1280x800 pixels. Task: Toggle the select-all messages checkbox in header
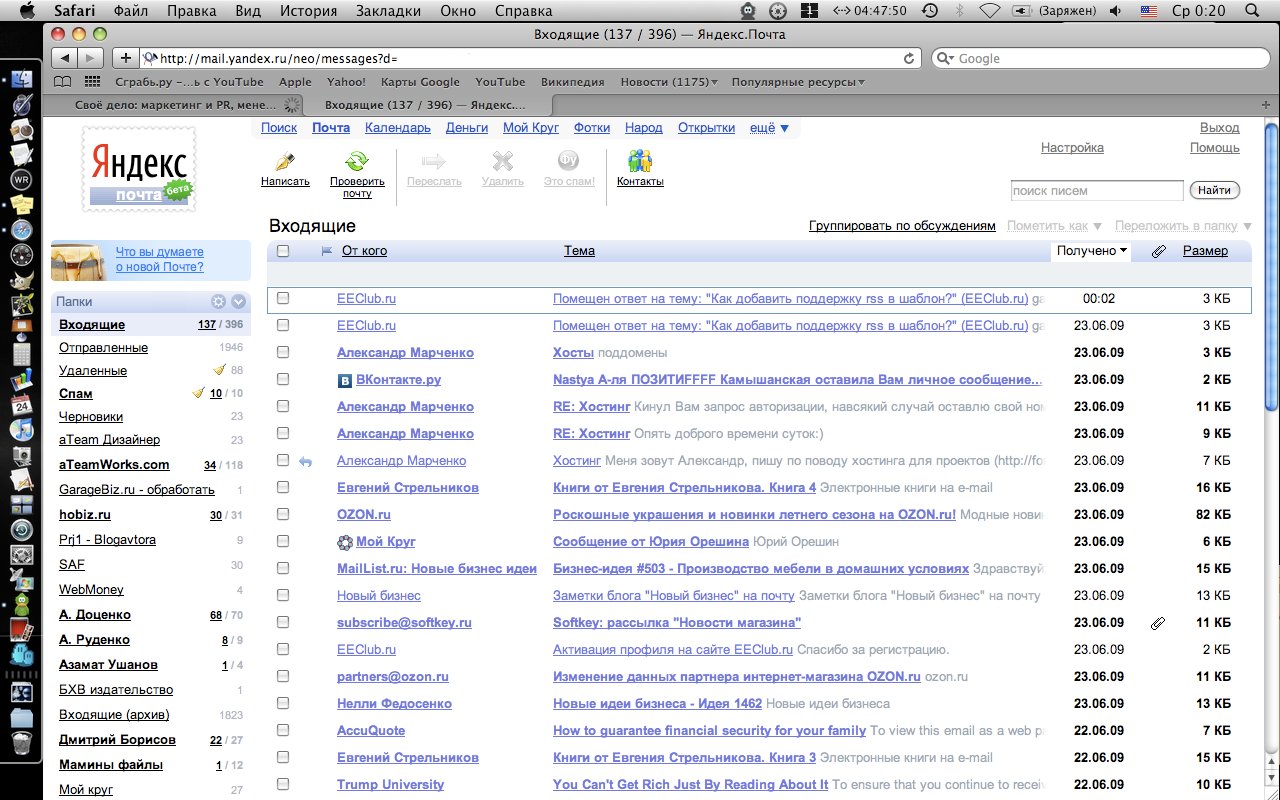(283, 251)
